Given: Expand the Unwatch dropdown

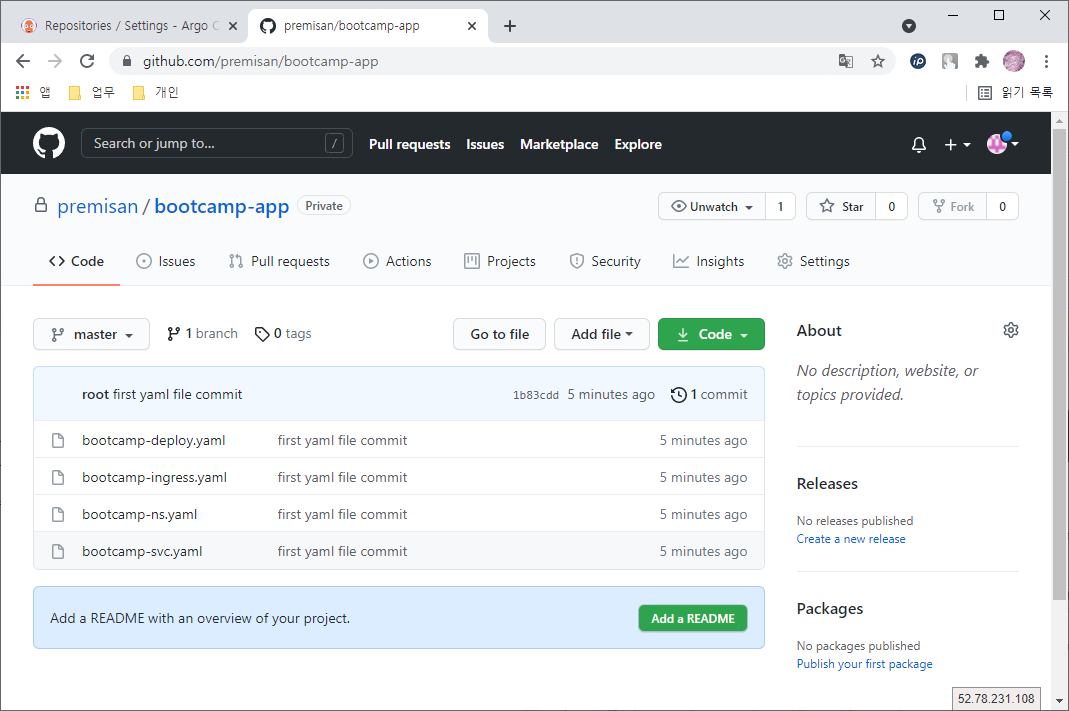Looking at the screenshot, I should click(x=712, y=207).
